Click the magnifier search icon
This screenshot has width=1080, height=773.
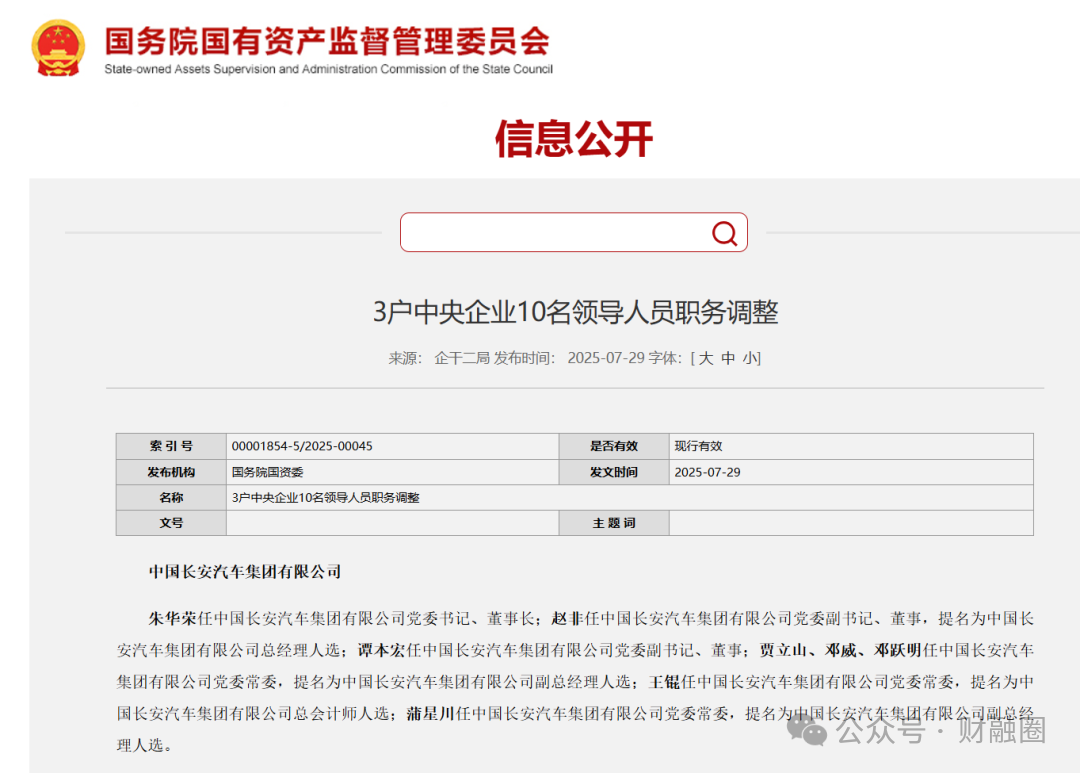pyautogui.click(x=724, y=233)
